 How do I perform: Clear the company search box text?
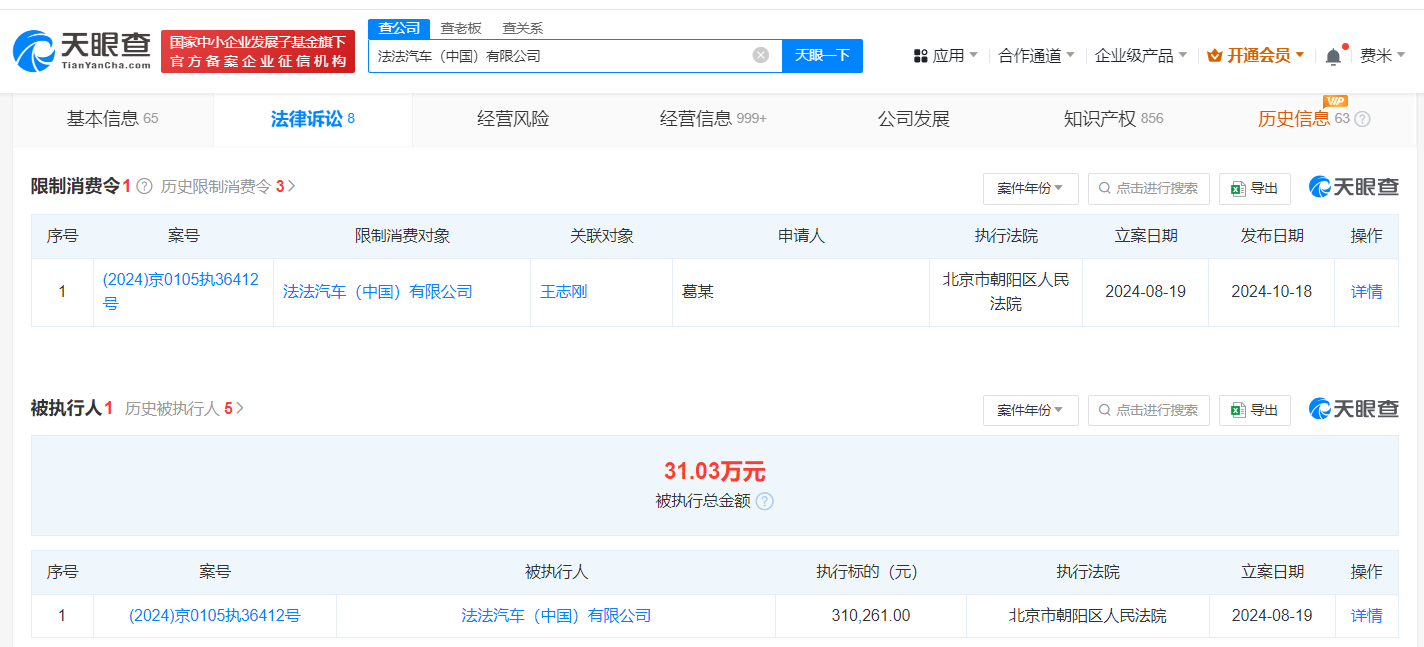coord(761,55)
